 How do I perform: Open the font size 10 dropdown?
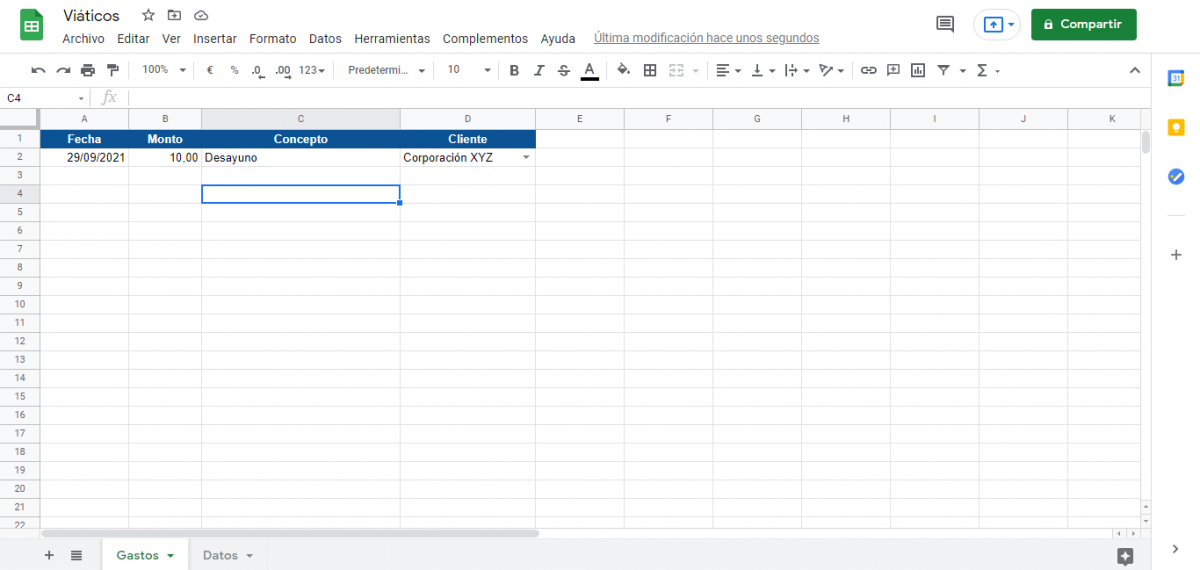469,70
